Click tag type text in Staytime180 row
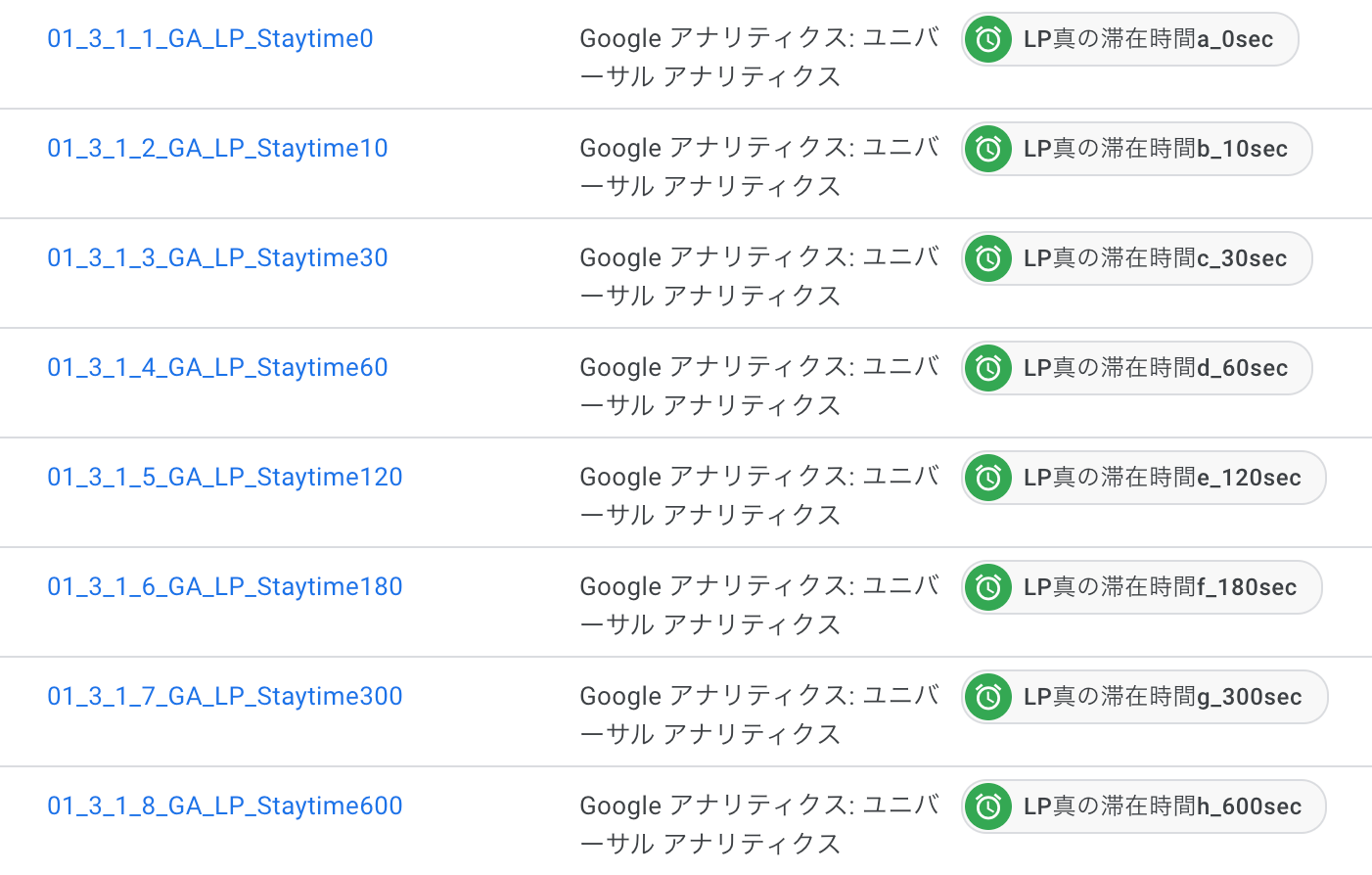1372x875 pixels. point(759,606)
